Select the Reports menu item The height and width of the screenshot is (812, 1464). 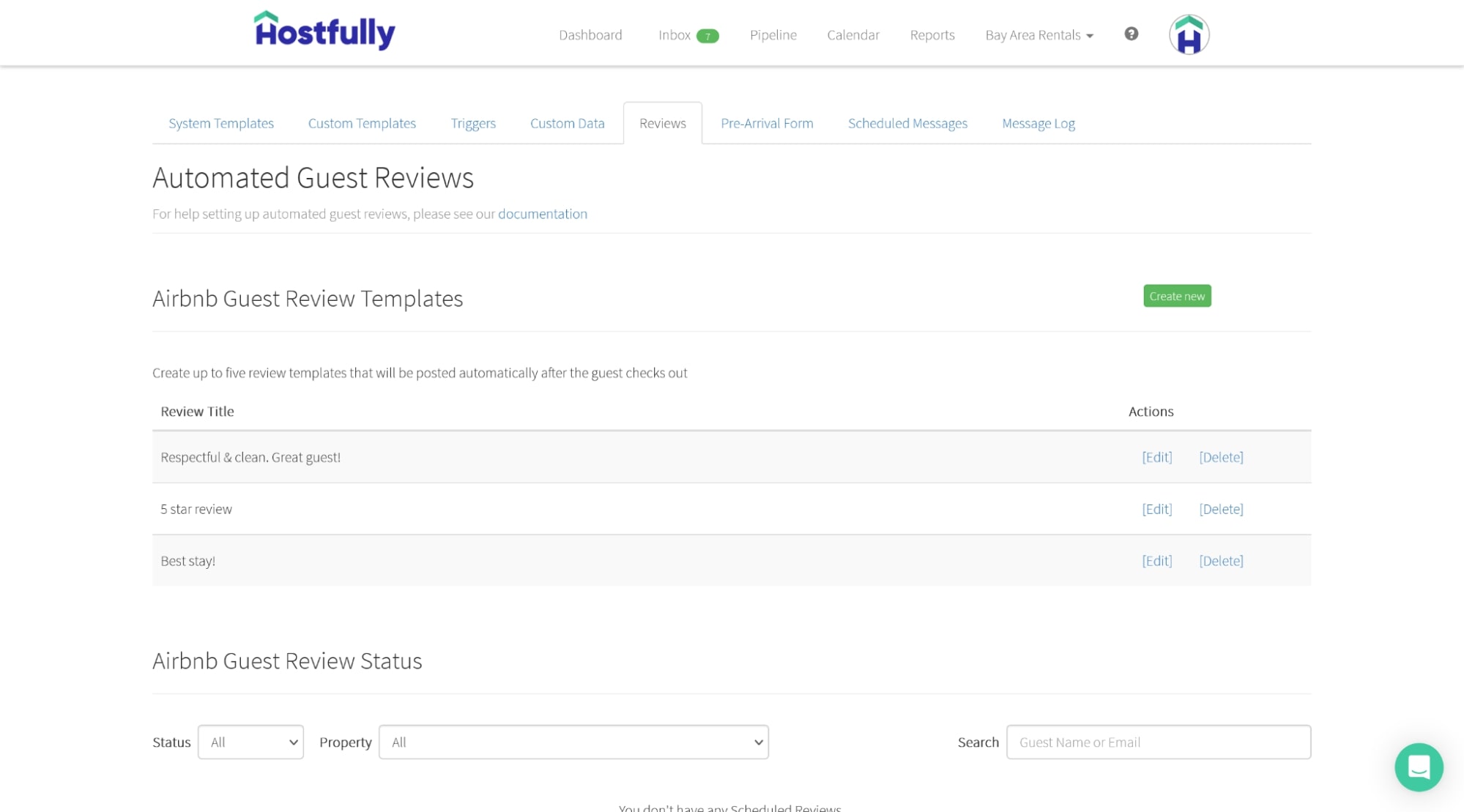click(x=932, y=34)
